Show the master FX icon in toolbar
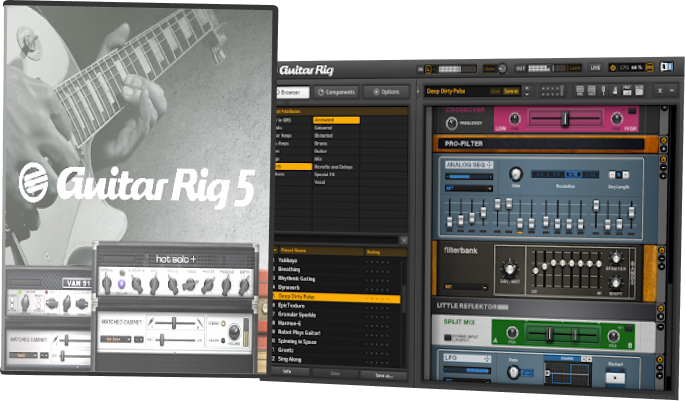The width and height of the screenshot is (685, 401). tap(639, 90)
